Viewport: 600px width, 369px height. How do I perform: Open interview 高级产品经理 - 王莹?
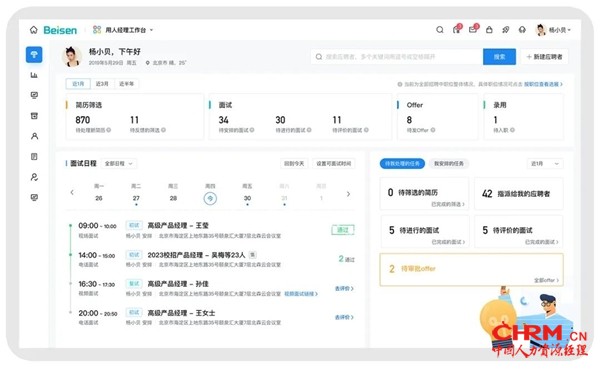pos(178,225)
